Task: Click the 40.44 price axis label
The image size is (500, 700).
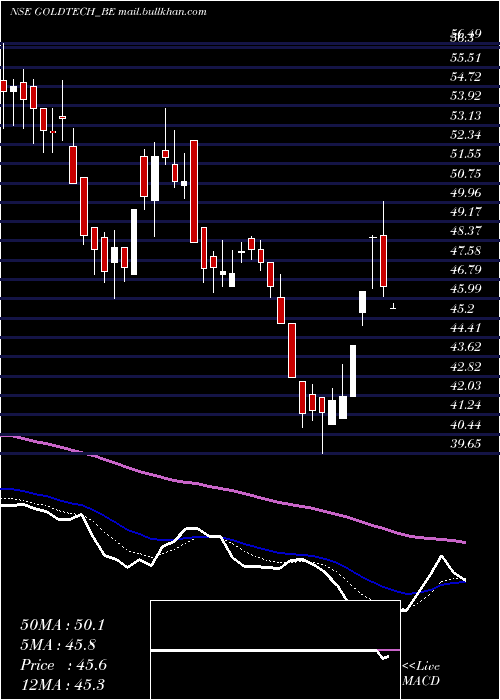Action: (466, 425)
